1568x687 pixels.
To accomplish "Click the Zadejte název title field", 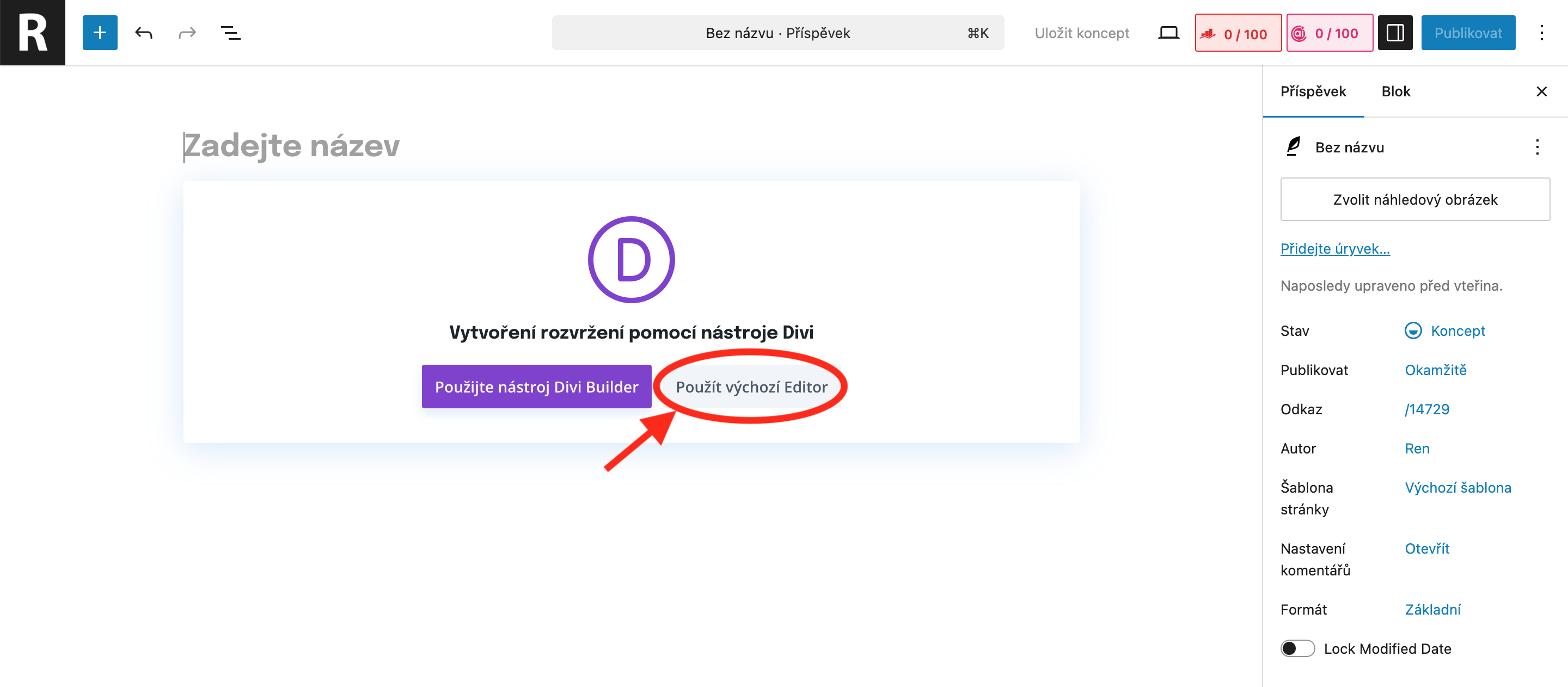I will coord(630,146).
